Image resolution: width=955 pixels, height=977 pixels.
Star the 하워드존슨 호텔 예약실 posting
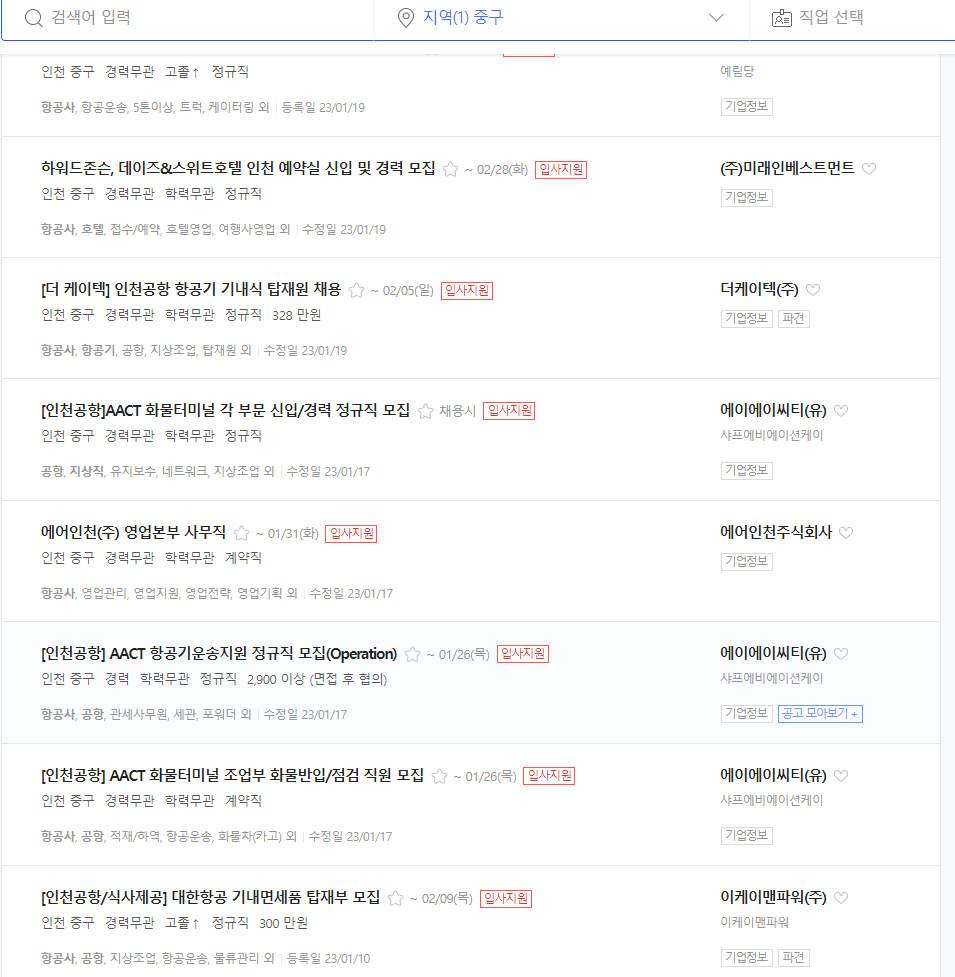click(x=450, y=169)
